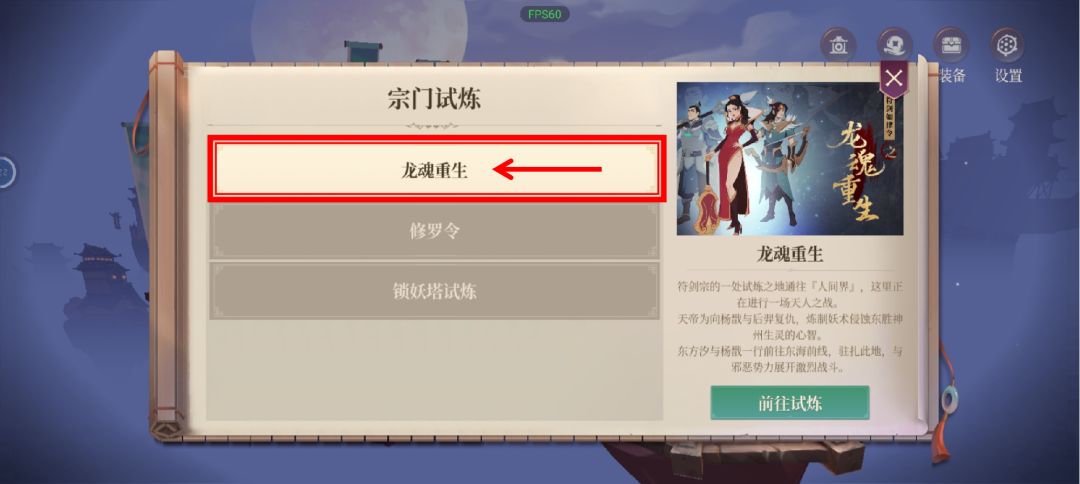
Task: Open the gear-shaped settings icon
Action: [1007, 45]
